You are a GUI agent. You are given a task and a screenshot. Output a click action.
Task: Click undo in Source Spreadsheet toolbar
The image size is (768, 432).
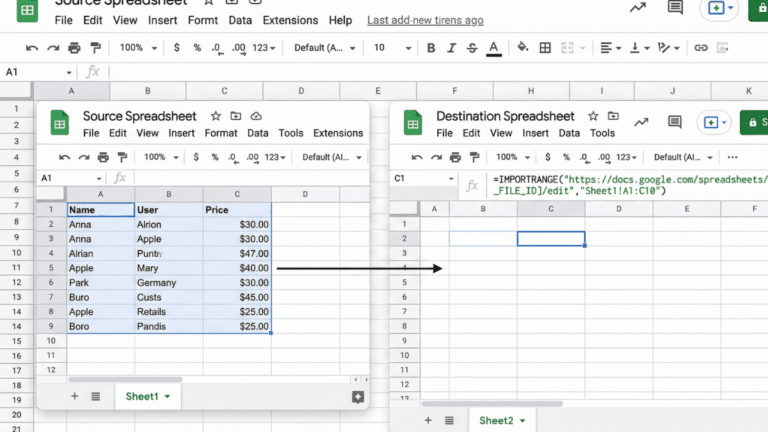[x=64, y=157]
